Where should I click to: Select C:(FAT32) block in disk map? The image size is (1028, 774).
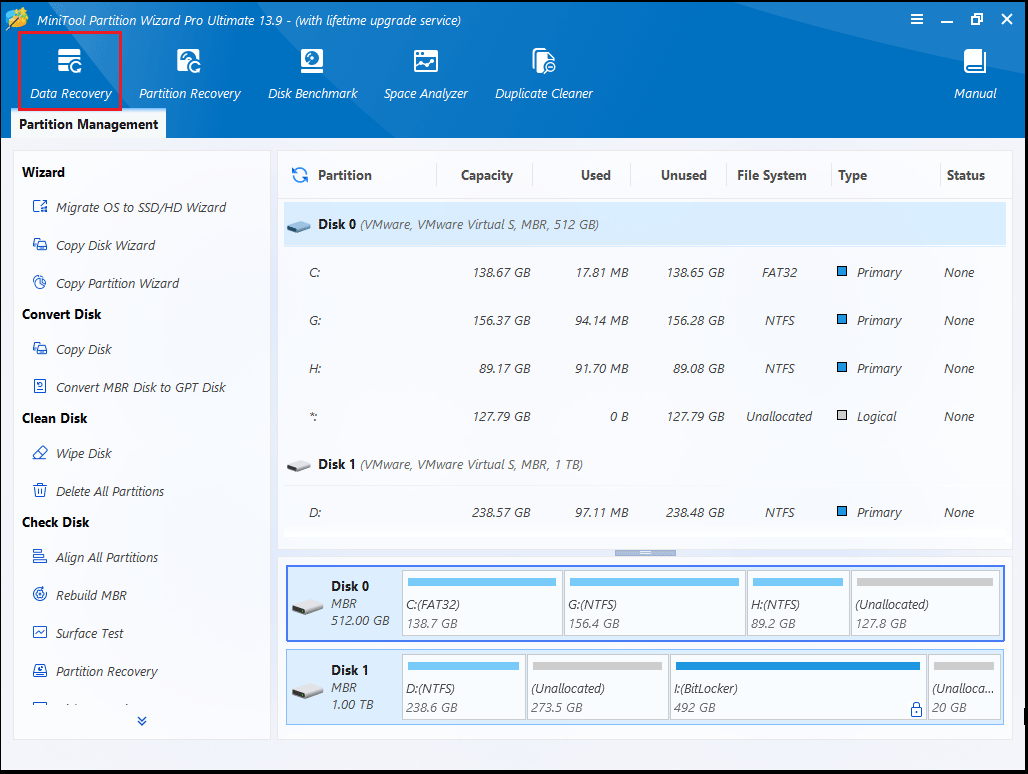click(482, 603)
